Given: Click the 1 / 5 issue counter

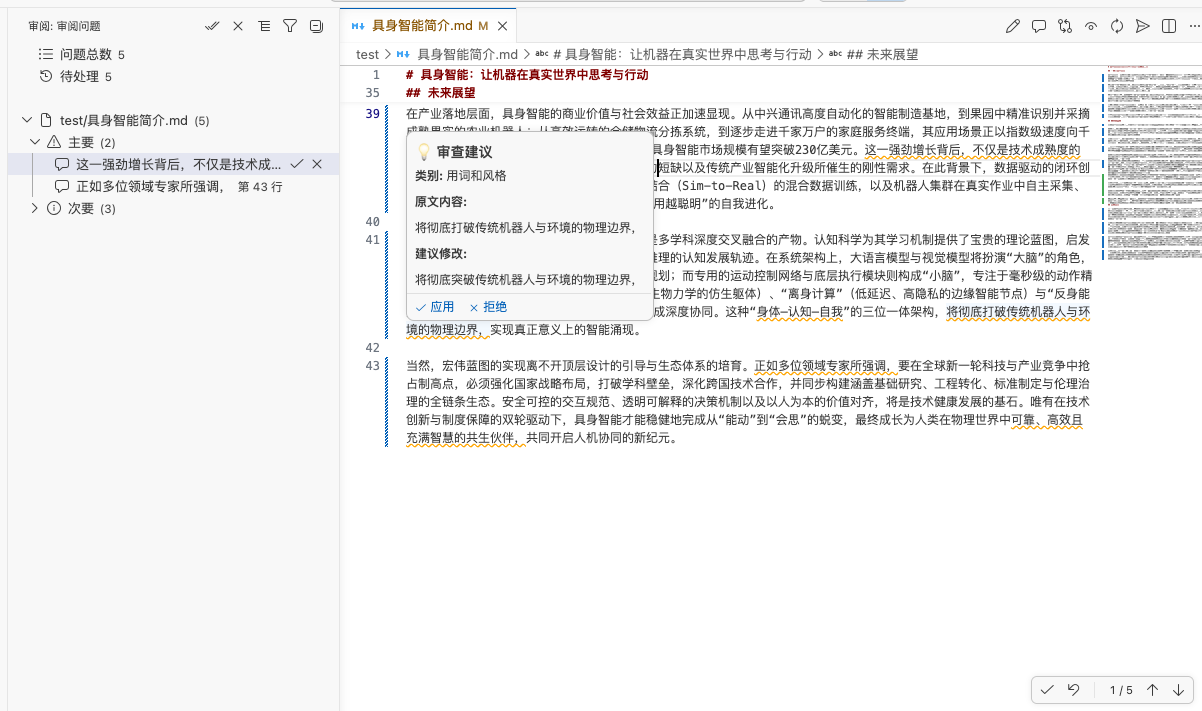Looking at the screenshot, I should [1120, 690].
